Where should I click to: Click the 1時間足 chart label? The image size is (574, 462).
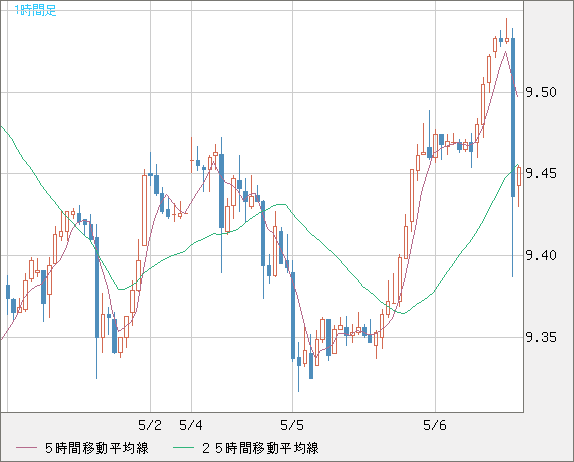pos(36,10)
